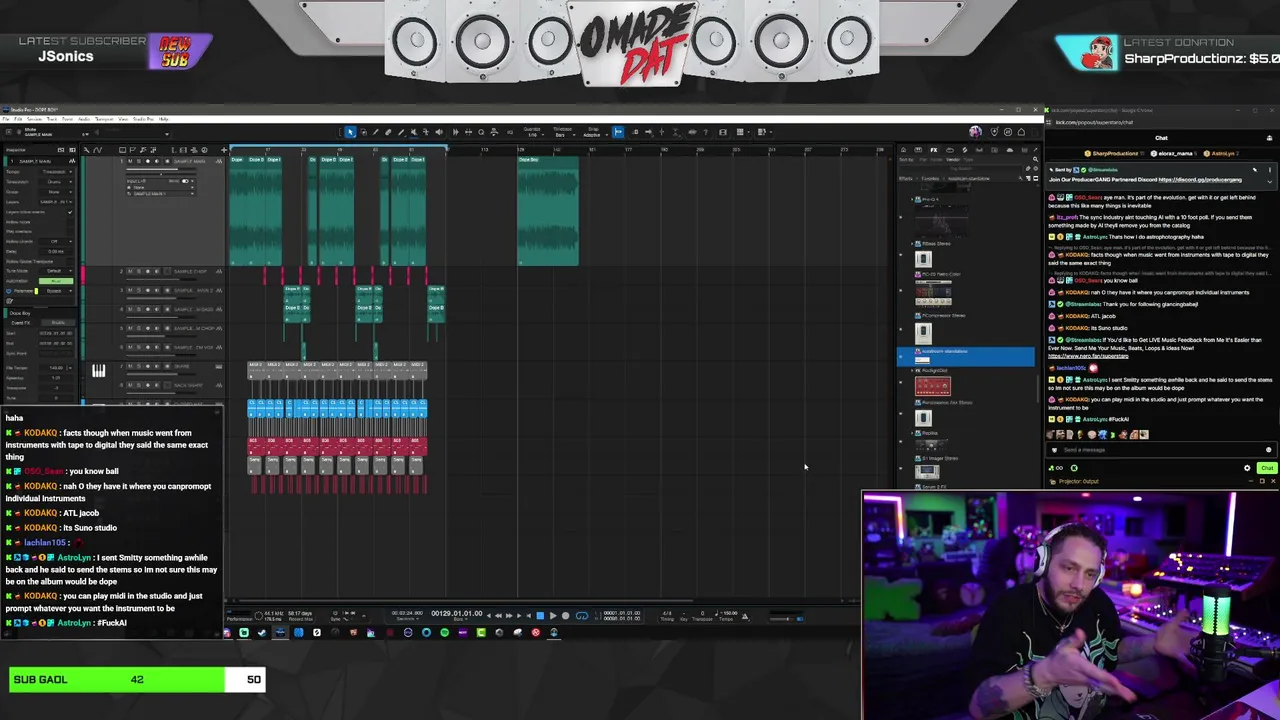1280x720 pixels.
Task: Toggle Loop mode in the transport
Action: click(x=582, y=616)
